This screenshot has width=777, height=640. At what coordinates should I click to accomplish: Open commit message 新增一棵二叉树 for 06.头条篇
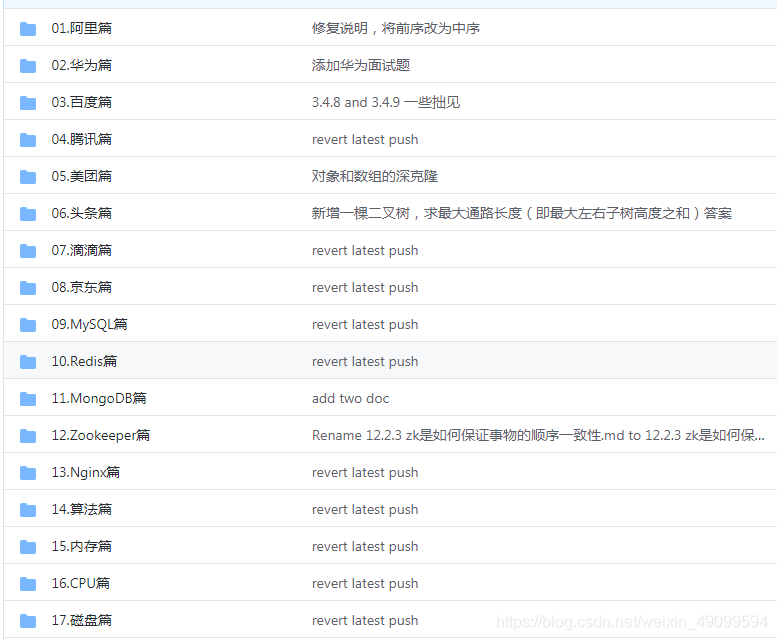click(x=522, y=213)
